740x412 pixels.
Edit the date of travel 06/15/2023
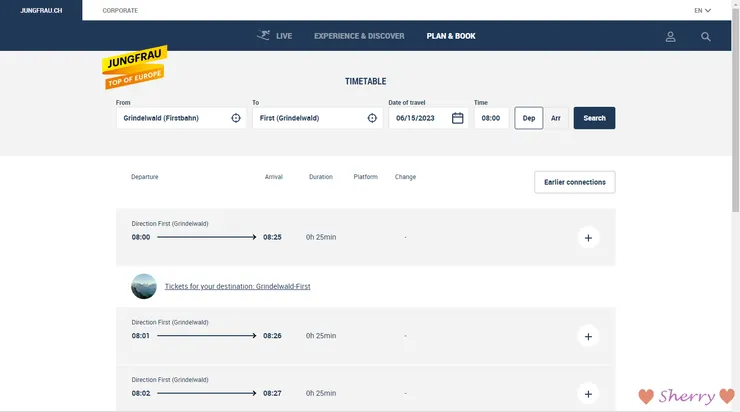pyautogui.click(x=428, y=118)
